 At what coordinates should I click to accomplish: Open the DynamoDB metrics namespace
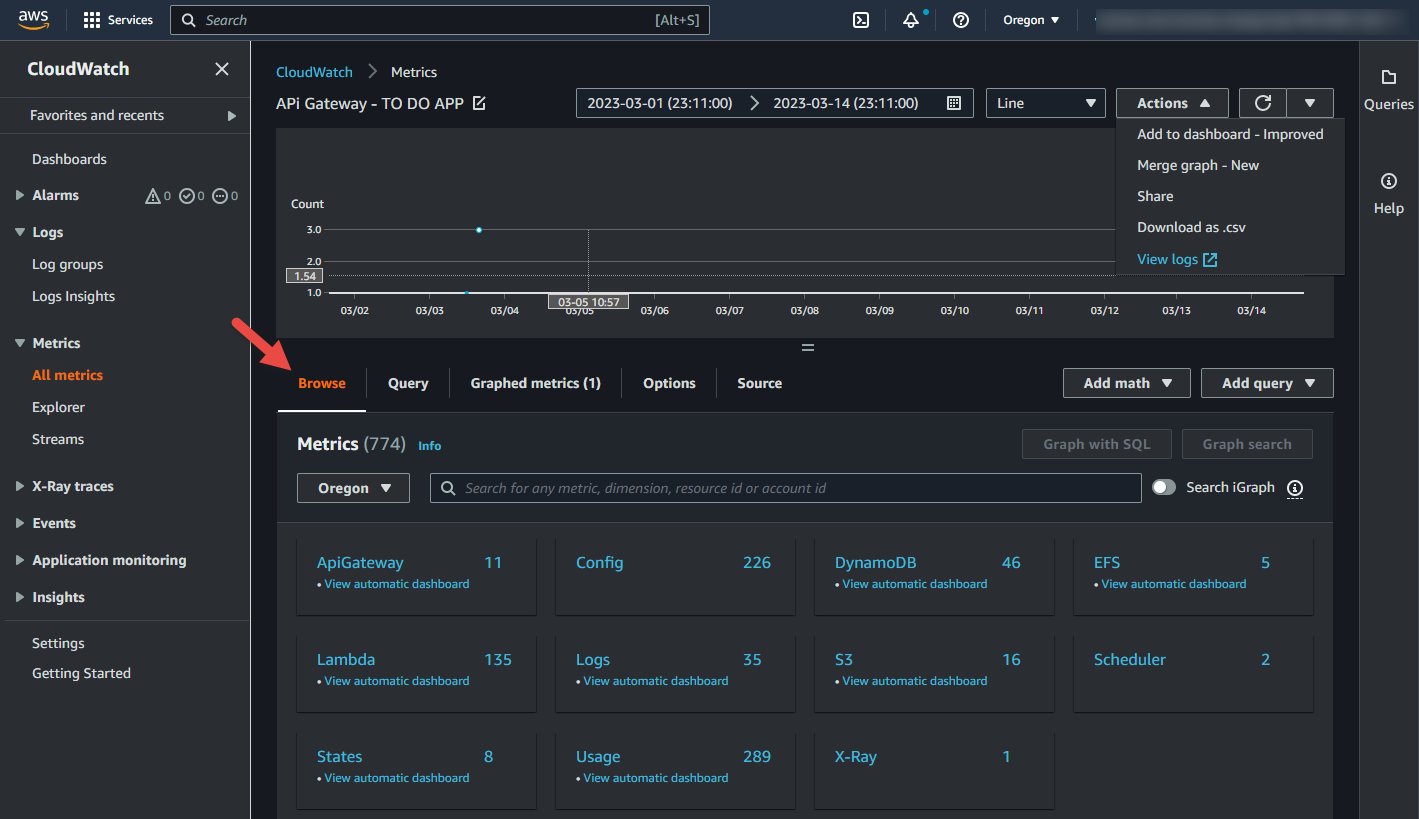tap(876, 563)
